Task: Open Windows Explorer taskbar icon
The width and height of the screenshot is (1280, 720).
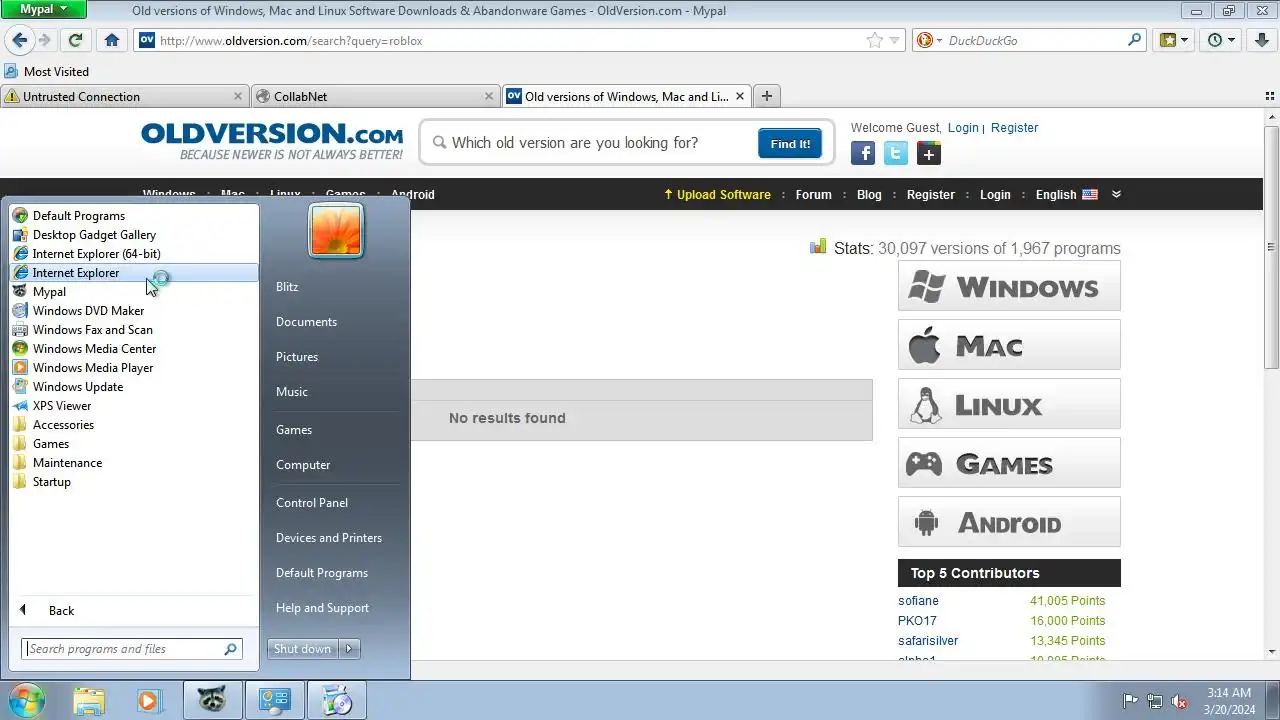Action: [x=89, y=701]
